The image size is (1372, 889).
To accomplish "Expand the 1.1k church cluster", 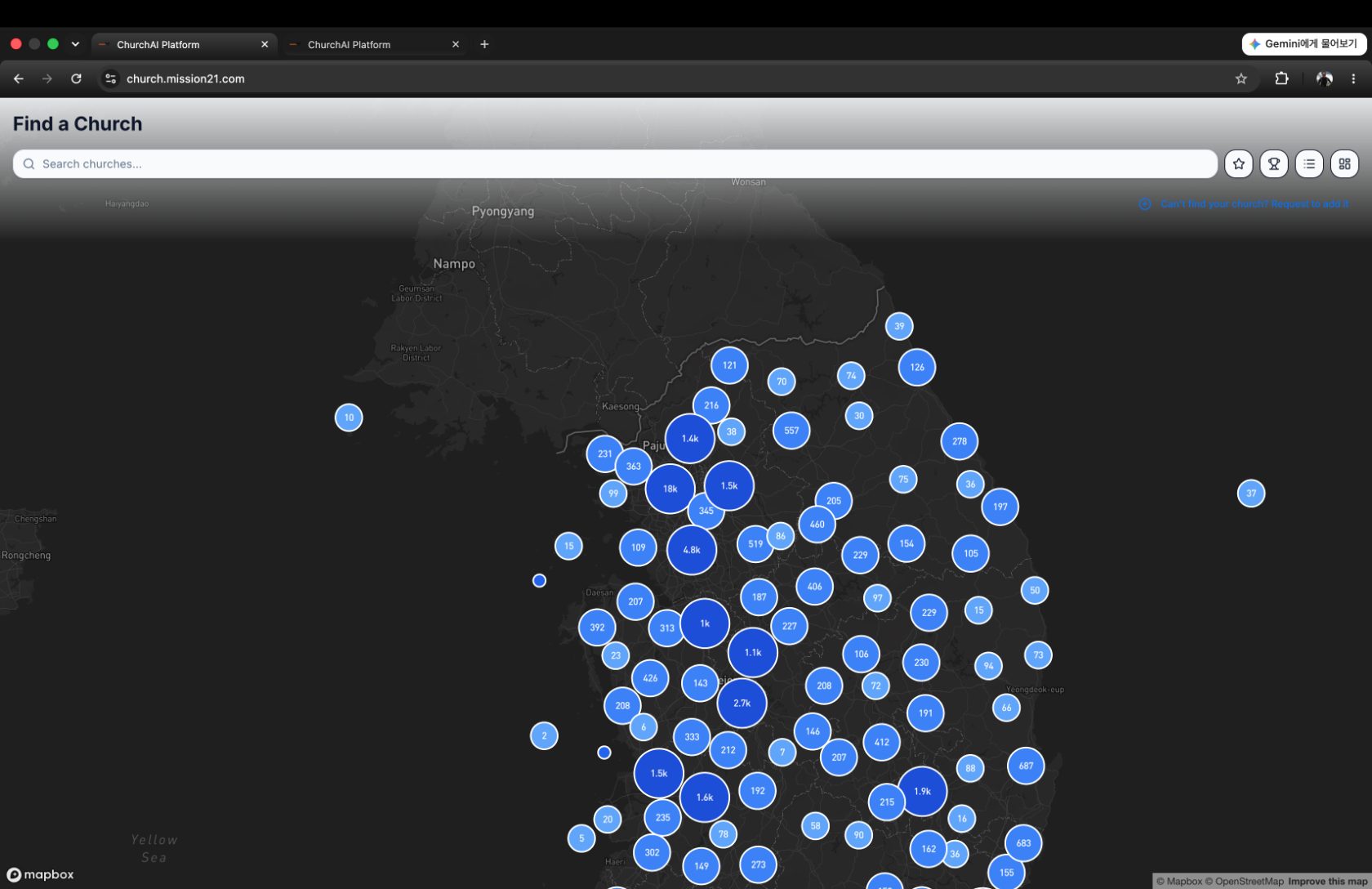I will point(753,653).
